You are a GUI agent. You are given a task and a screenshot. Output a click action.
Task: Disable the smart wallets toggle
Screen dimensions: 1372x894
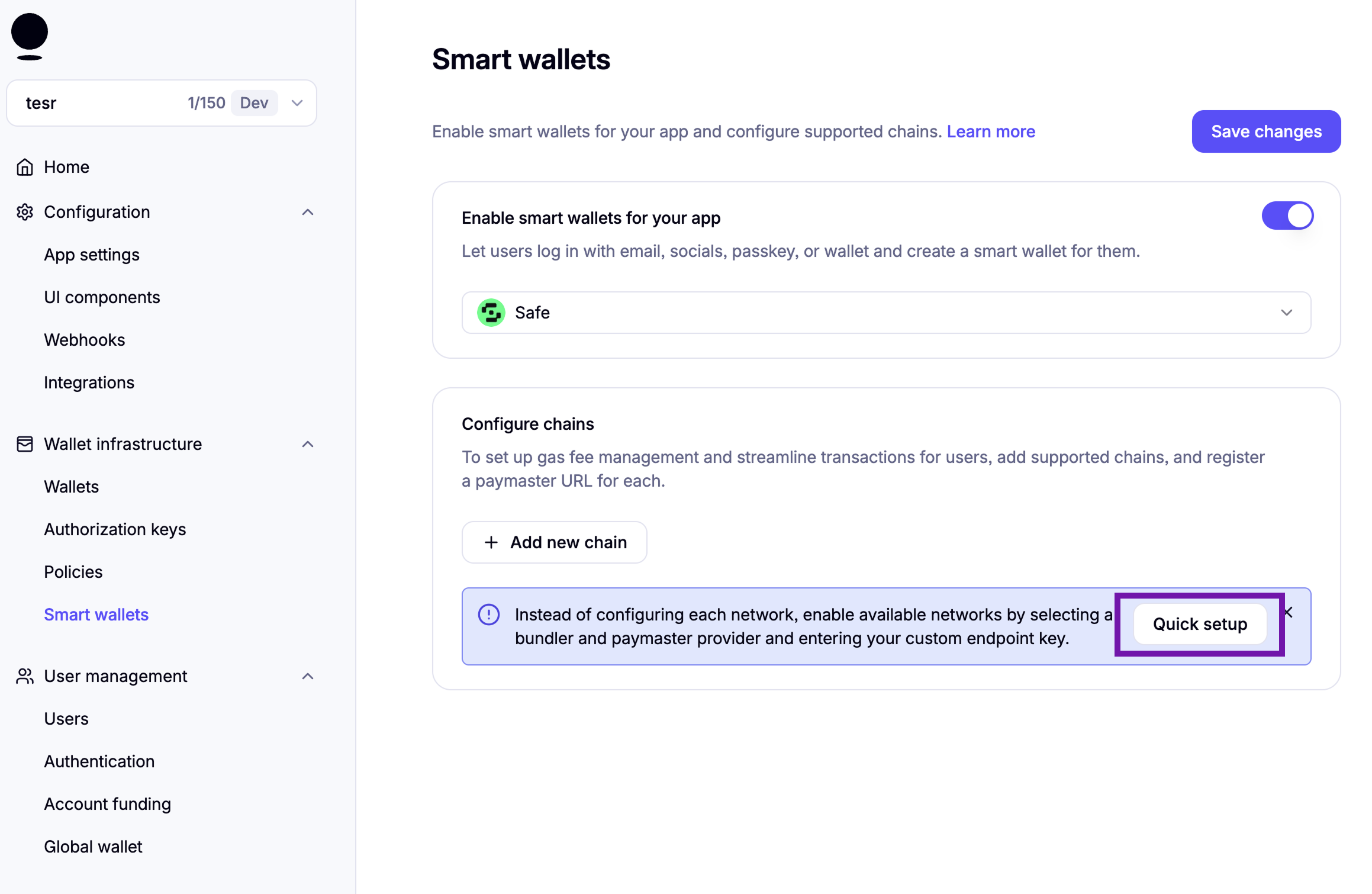[1287, 216]
